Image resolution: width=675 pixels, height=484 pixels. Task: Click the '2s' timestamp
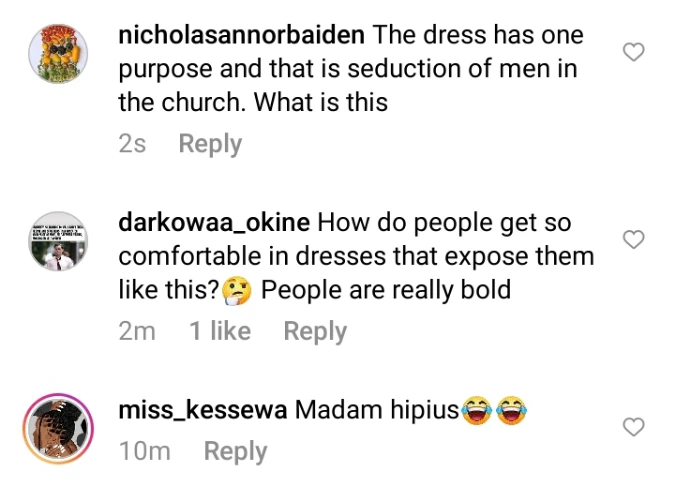pyautogui.click(x=132, y=144)
